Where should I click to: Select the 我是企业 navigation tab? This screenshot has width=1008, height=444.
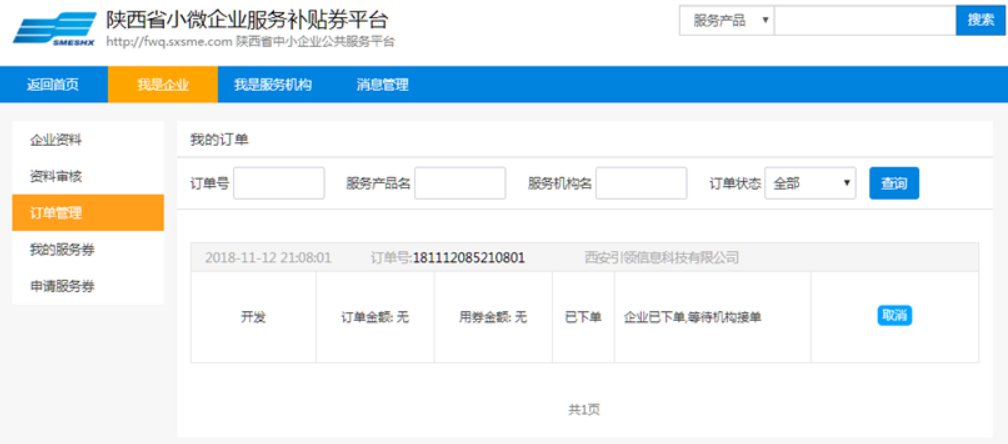click(x=163, y=85)
